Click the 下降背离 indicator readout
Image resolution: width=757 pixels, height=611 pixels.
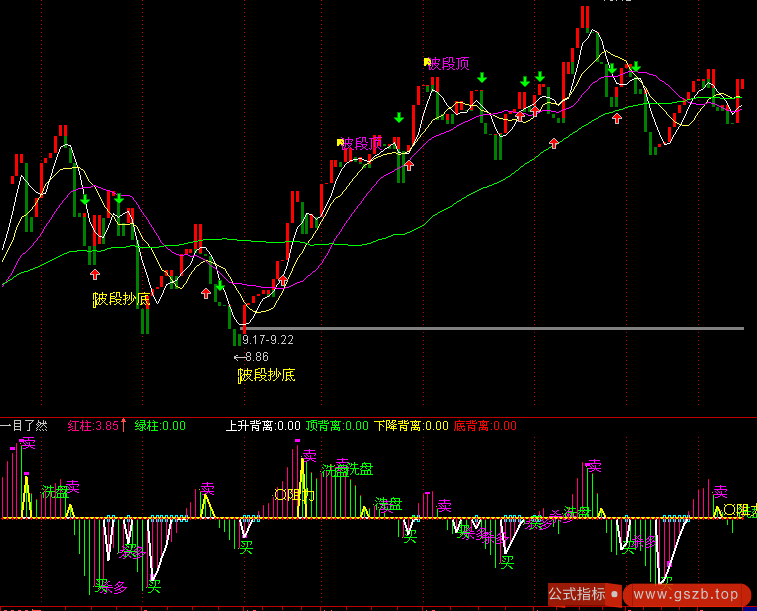411,426
